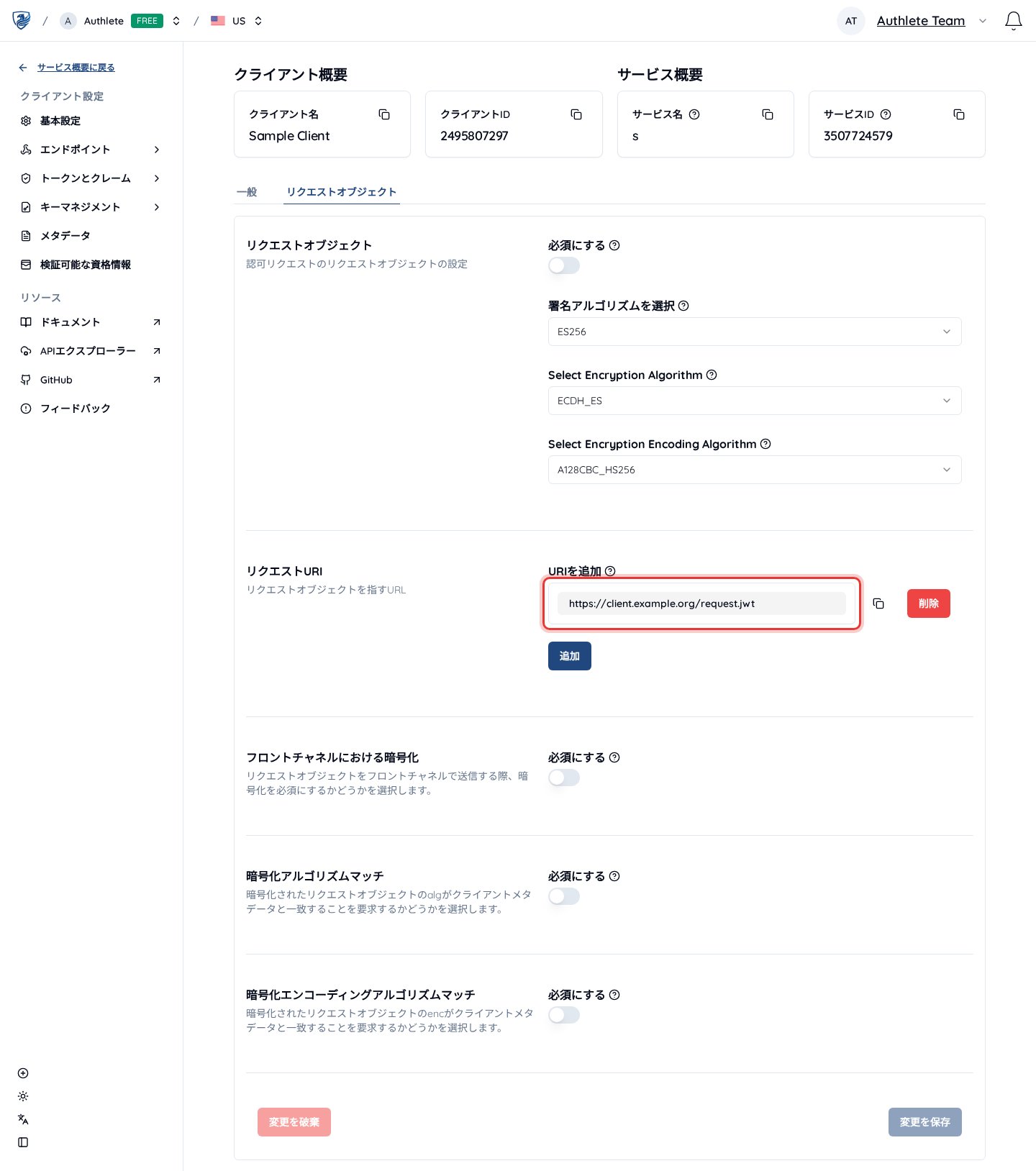Toggle フロントチャネルにおける暗号化 必須にする switch

pos(564,778)
